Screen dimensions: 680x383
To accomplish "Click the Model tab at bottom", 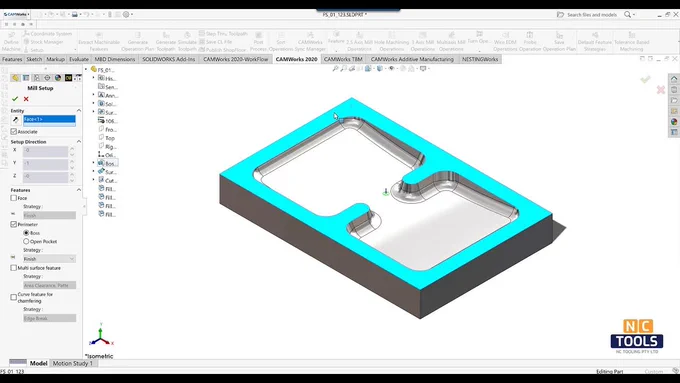I will point(38,363).
